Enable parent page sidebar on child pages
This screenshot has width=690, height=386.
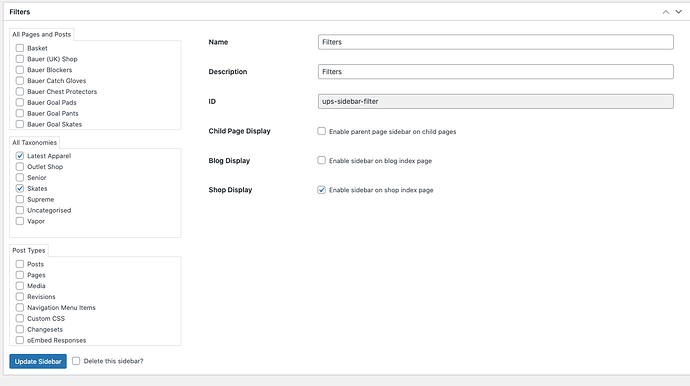[322, 131]
